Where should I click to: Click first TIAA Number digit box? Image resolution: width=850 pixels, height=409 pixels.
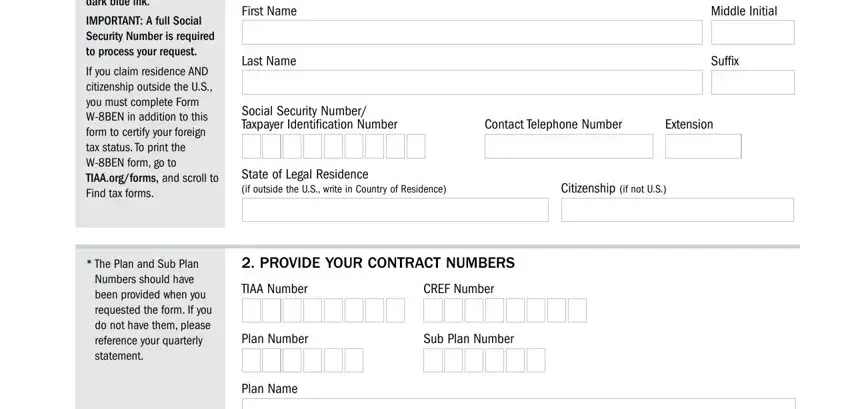point(251,310)
